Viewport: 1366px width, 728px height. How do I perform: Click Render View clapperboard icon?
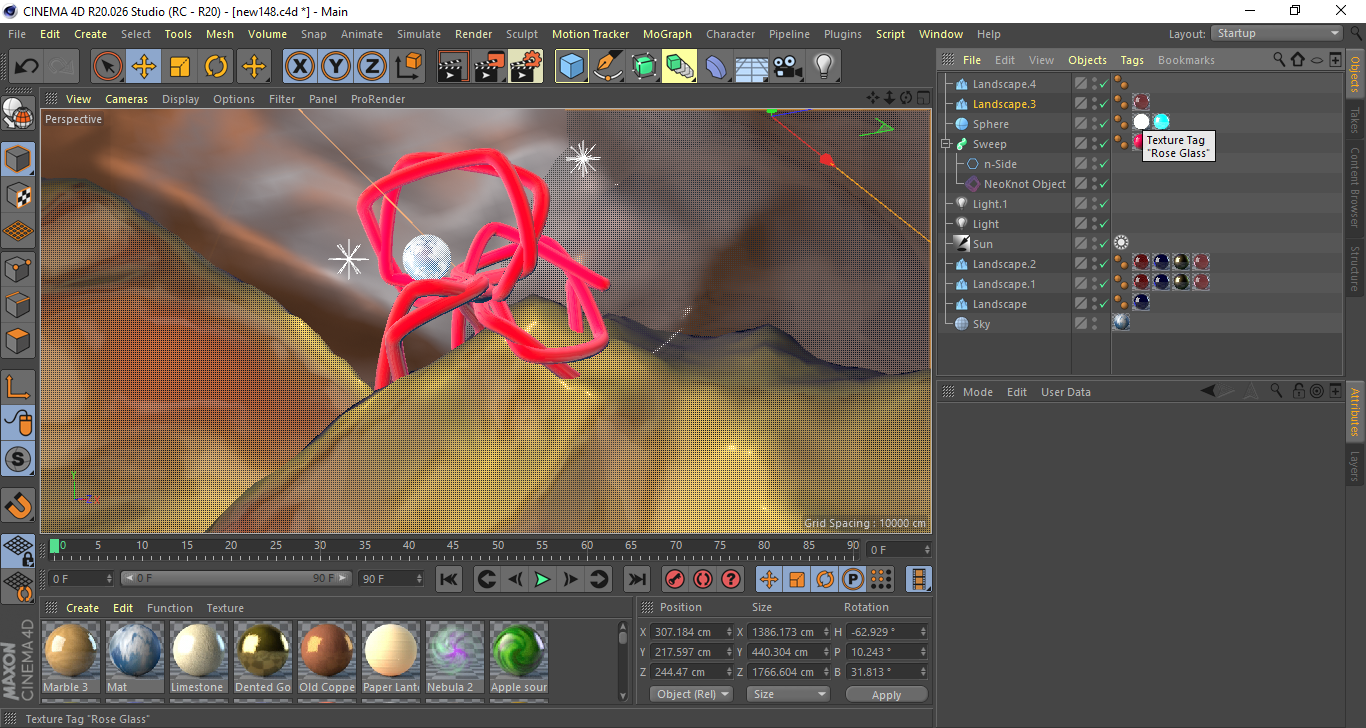(454, 67)
